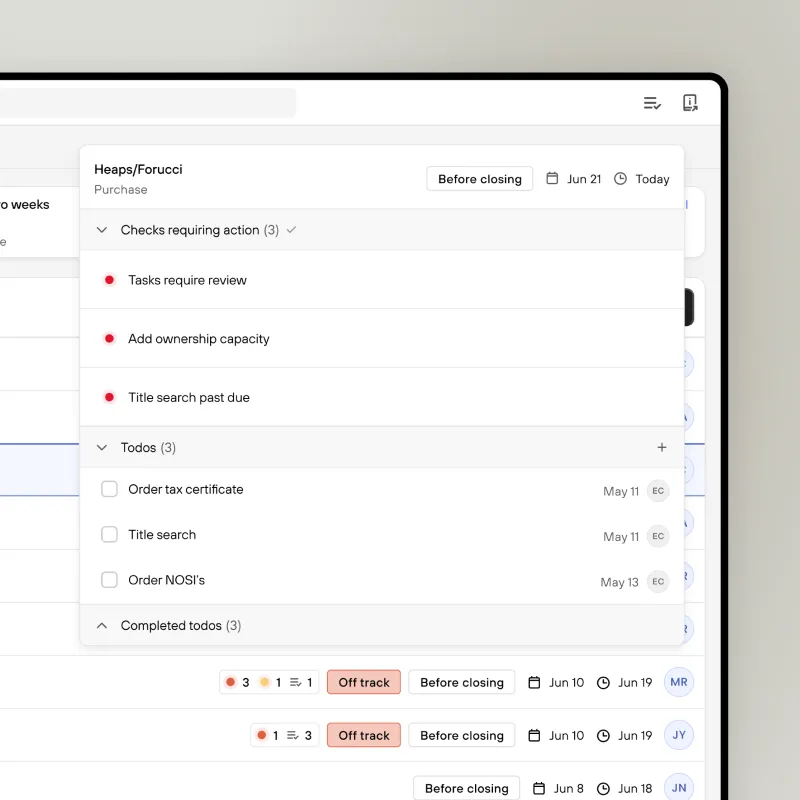Screen dimensions: 800x800
Task: Click status counts badge in MR row
Action: (x=269, y=683)
